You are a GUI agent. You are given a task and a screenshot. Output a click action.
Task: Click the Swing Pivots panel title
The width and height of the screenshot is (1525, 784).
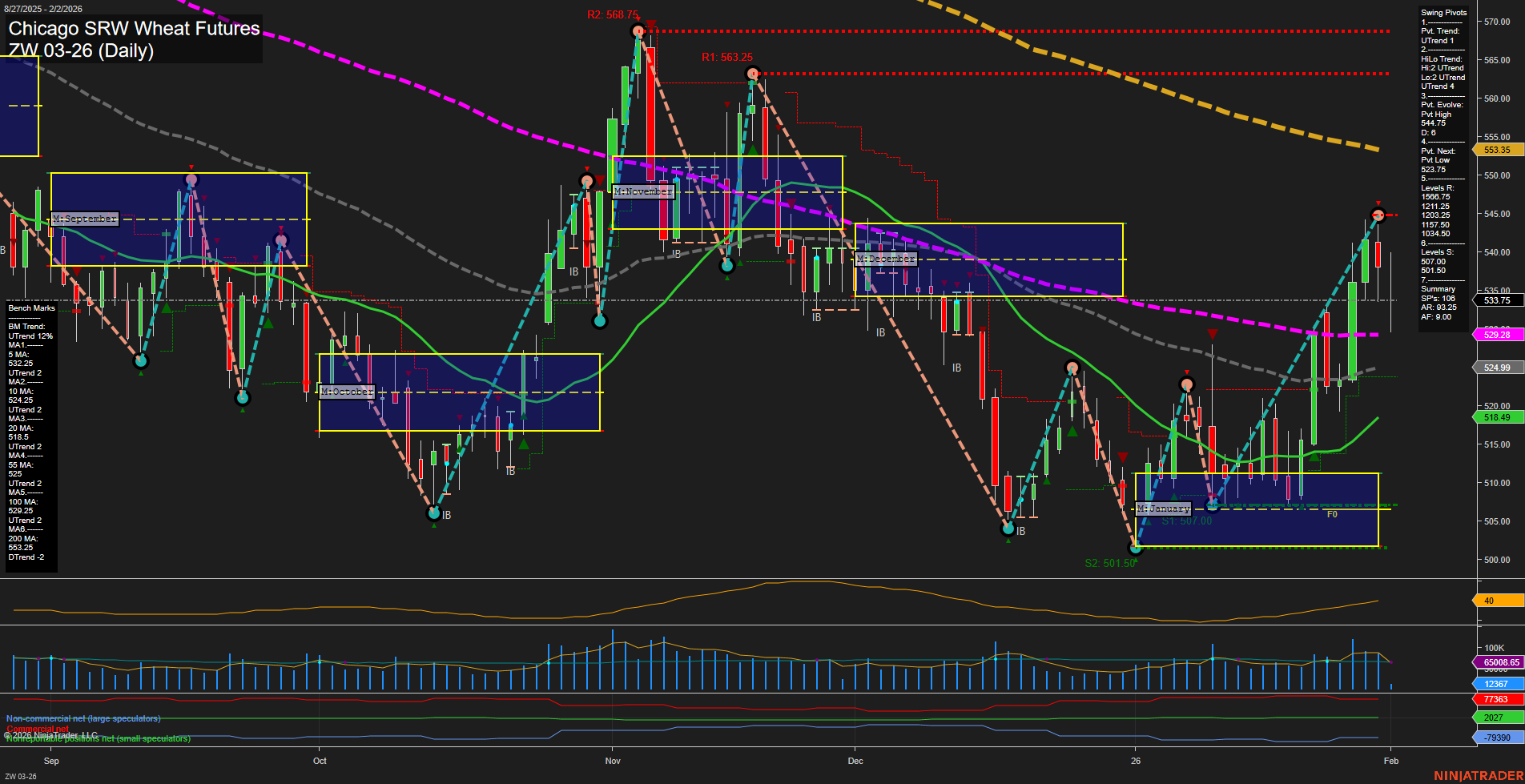tap(1444, 12)
